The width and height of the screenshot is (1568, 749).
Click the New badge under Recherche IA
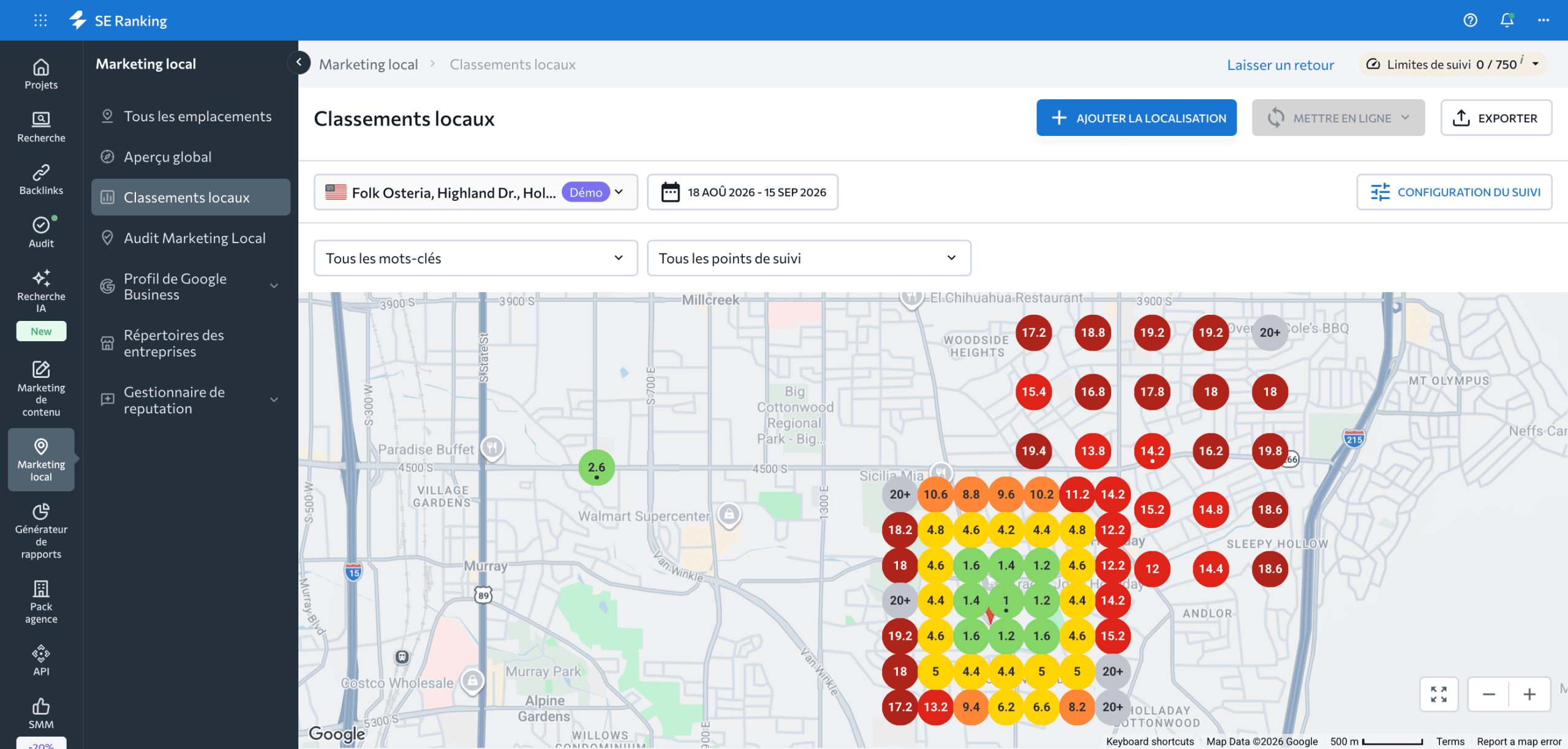point(41,331)
